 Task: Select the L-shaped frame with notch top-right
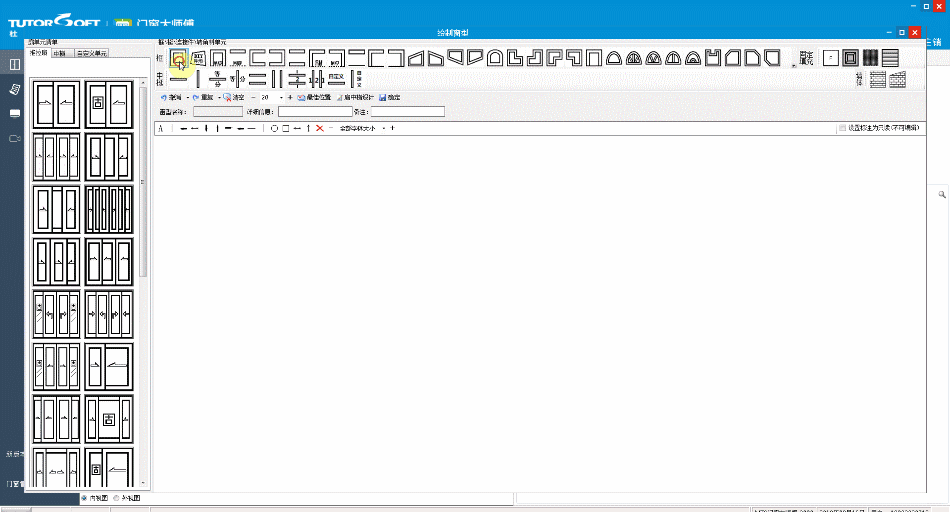(514, 58)
